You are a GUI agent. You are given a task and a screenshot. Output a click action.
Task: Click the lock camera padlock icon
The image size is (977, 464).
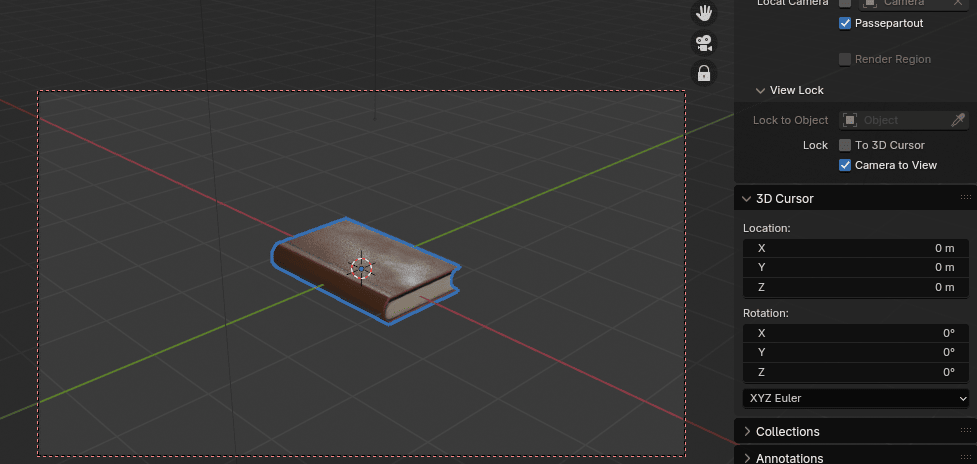704,73
